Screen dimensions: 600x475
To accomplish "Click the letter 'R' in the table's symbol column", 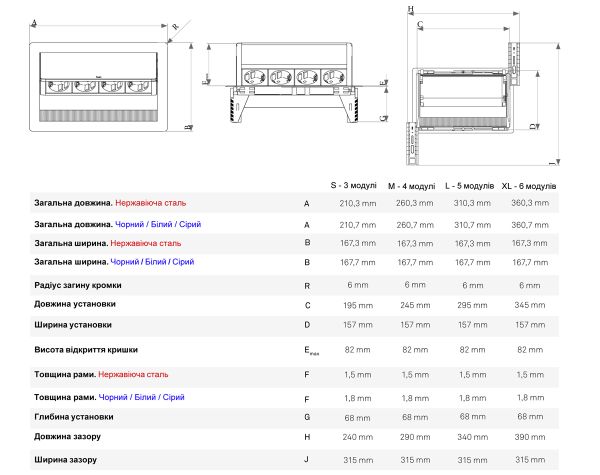I will (x=306, y=285).
